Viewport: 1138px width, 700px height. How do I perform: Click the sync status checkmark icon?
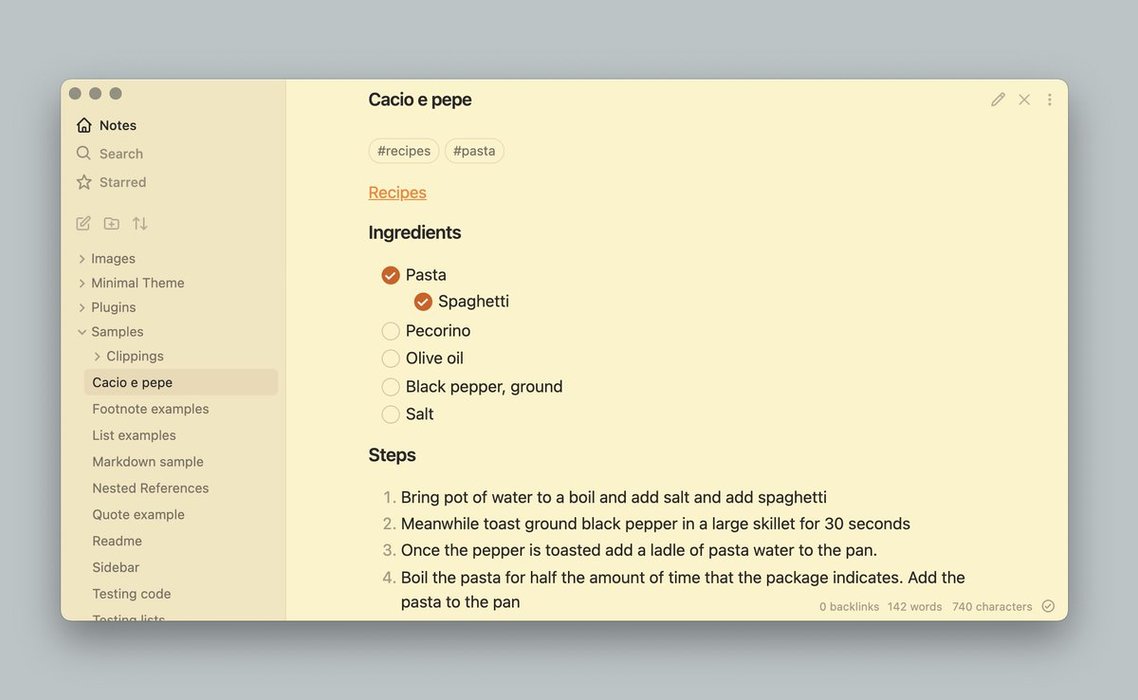1048,606
